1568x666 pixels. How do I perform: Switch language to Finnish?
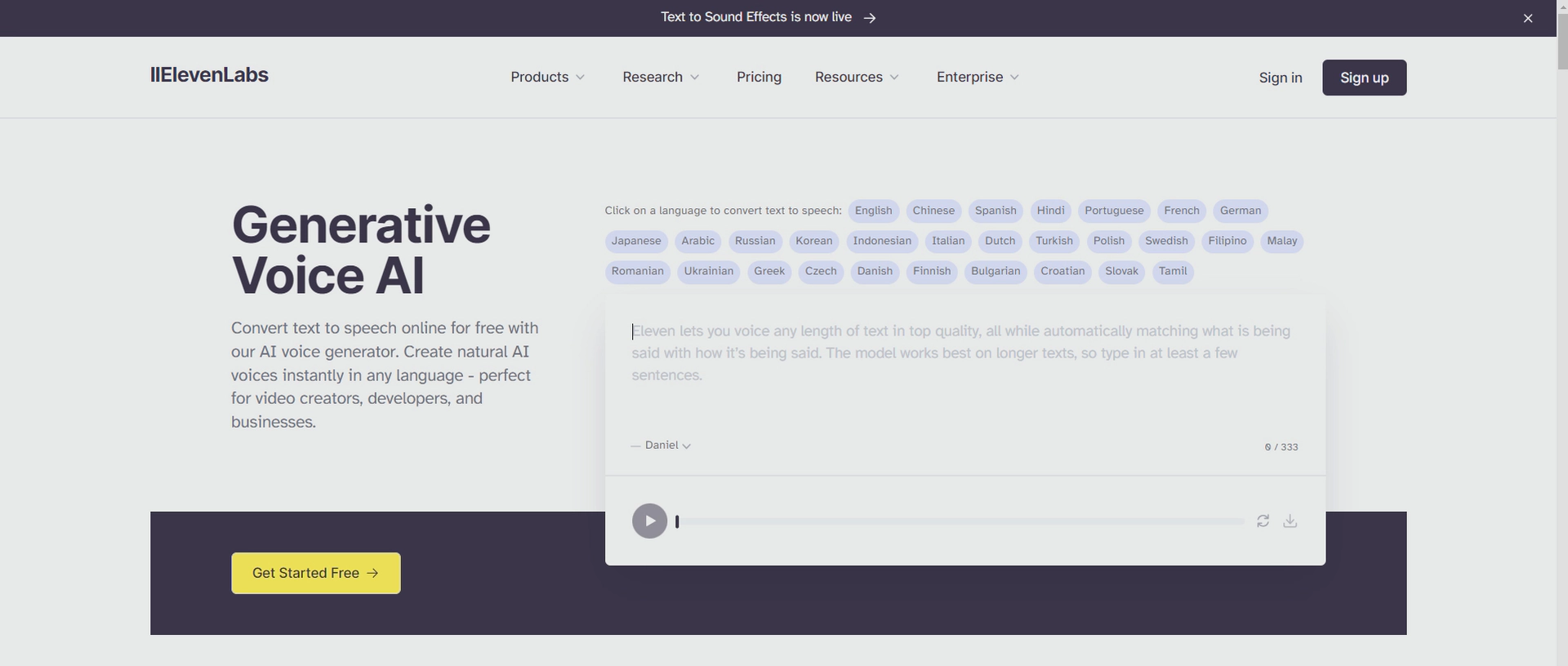tap(932, 271)
